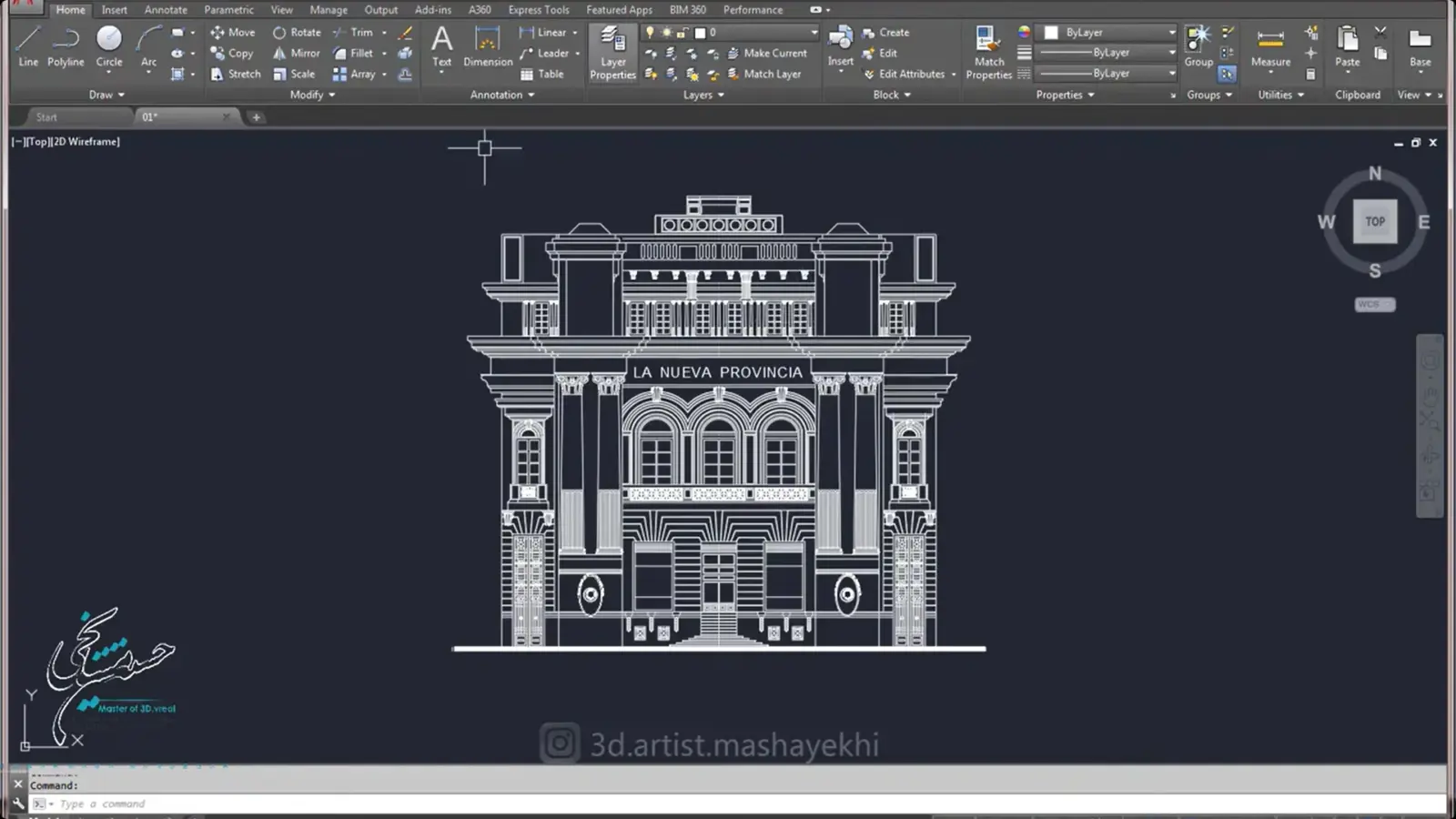Toggle layer on/off lightbulb icon
Screen dimensions: 1456x819
click(x=650, y=32)
